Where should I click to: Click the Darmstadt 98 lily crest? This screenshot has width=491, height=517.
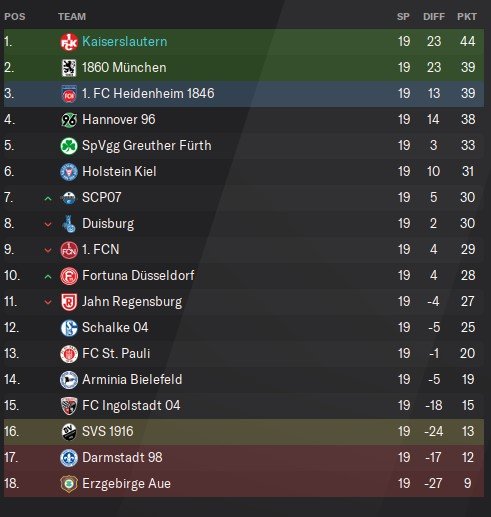(x=69, y=458)
